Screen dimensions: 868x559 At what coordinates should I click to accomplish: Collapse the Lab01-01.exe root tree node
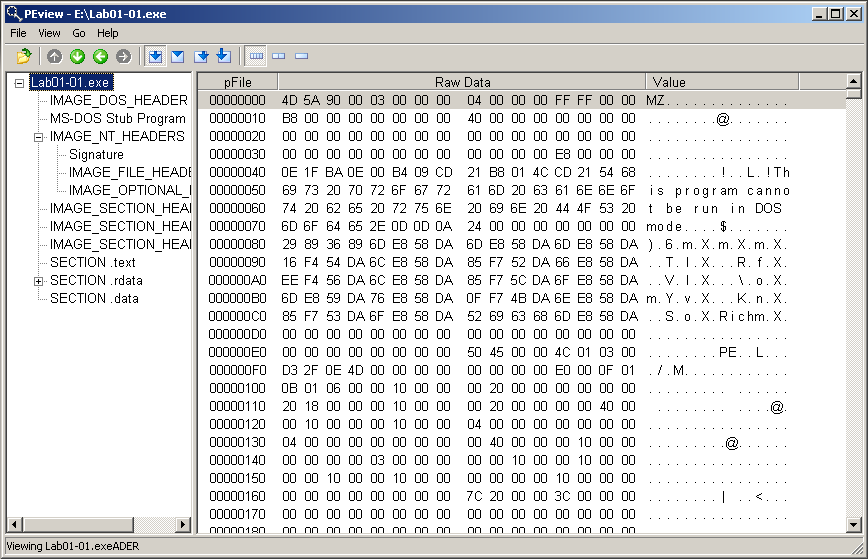coord(20,83)
